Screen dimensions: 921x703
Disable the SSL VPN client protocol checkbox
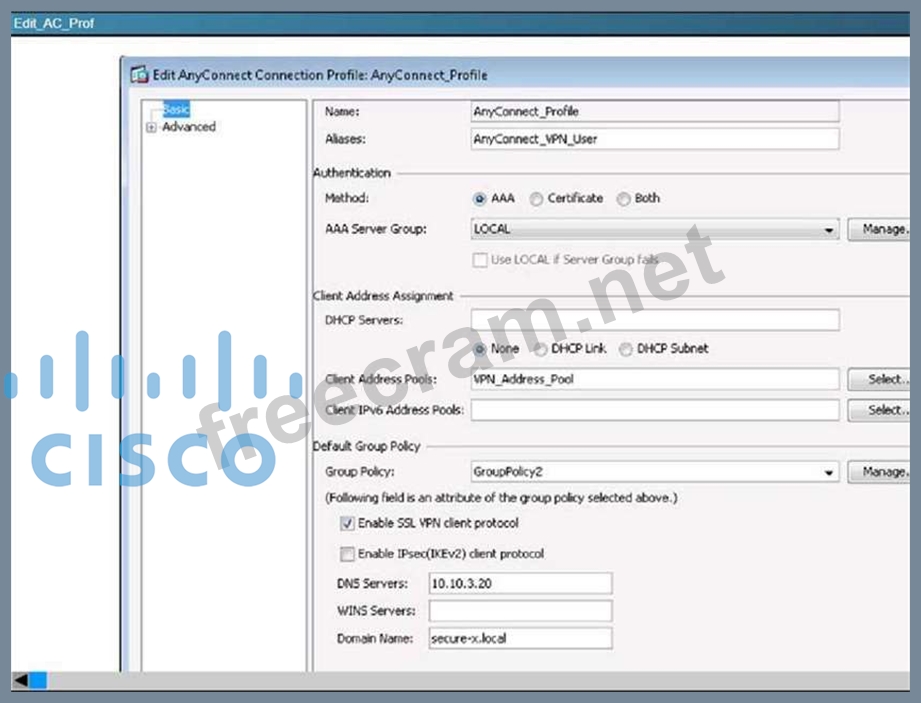coord(347,523)
